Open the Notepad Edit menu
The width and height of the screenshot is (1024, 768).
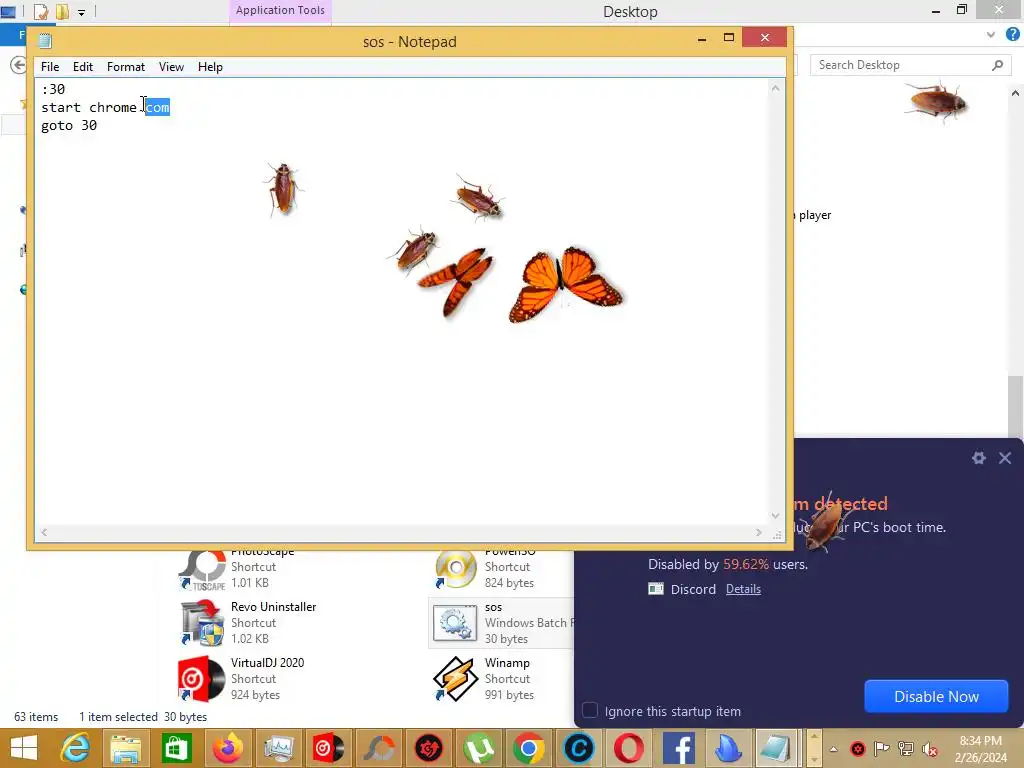[82, 67]
